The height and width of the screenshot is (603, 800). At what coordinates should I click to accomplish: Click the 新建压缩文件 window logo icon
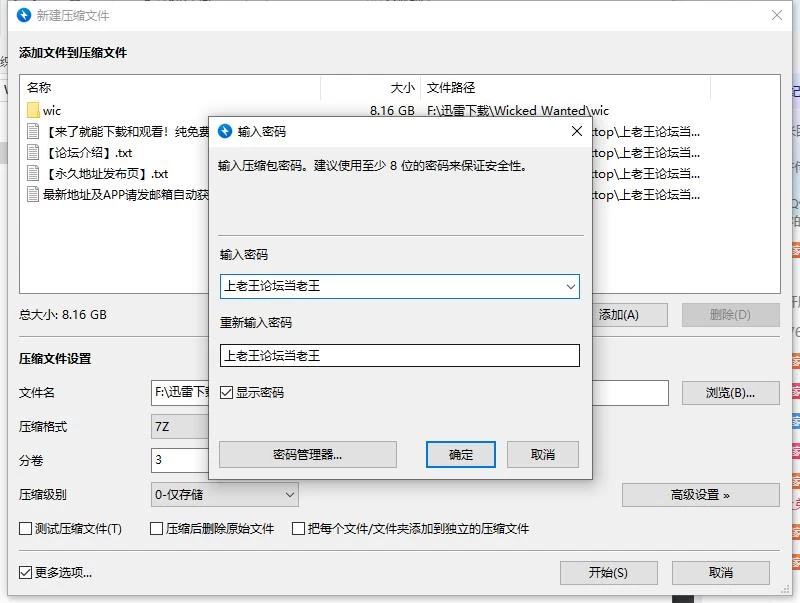(x=24, y=15)
